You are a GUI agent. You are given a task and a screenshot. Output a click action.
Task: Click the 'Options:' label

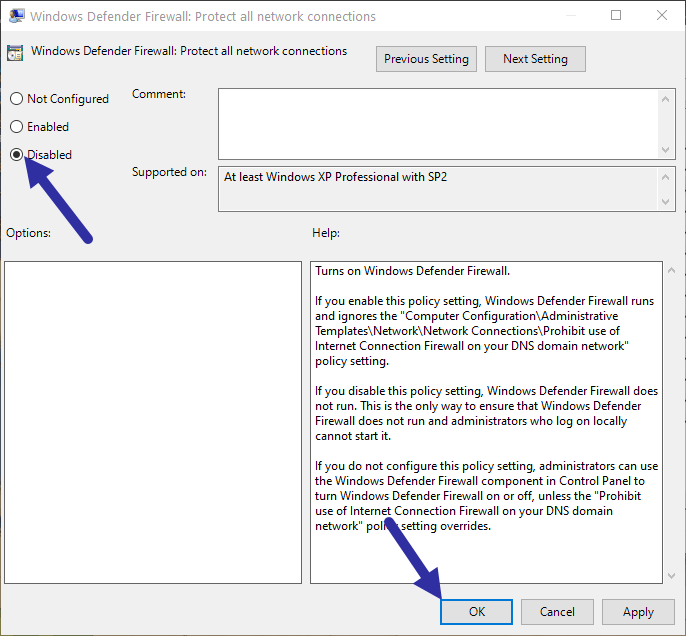(x=28, y=233)
